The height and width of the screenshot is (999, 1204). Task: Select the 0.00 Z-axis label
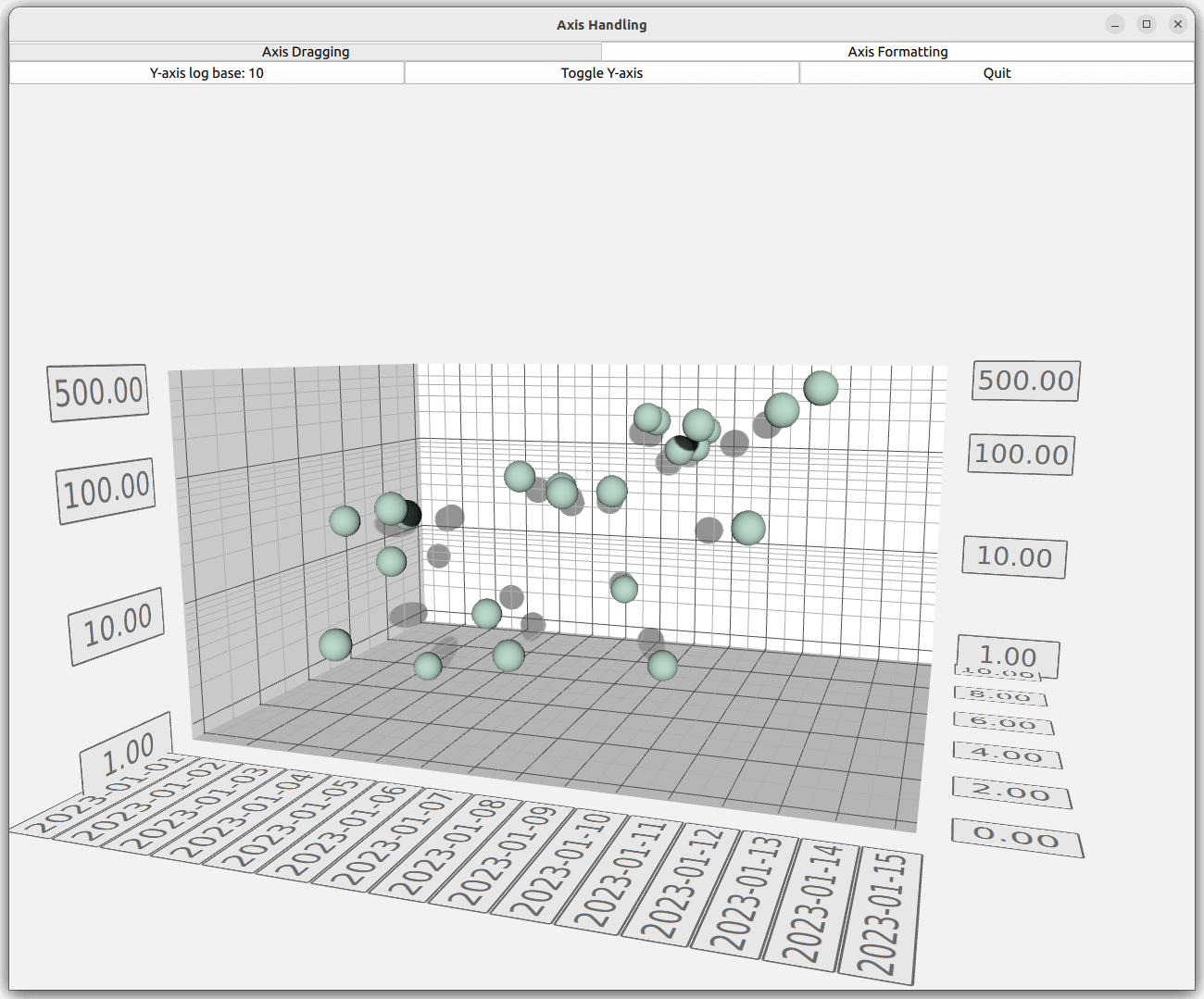(1016, 838)
